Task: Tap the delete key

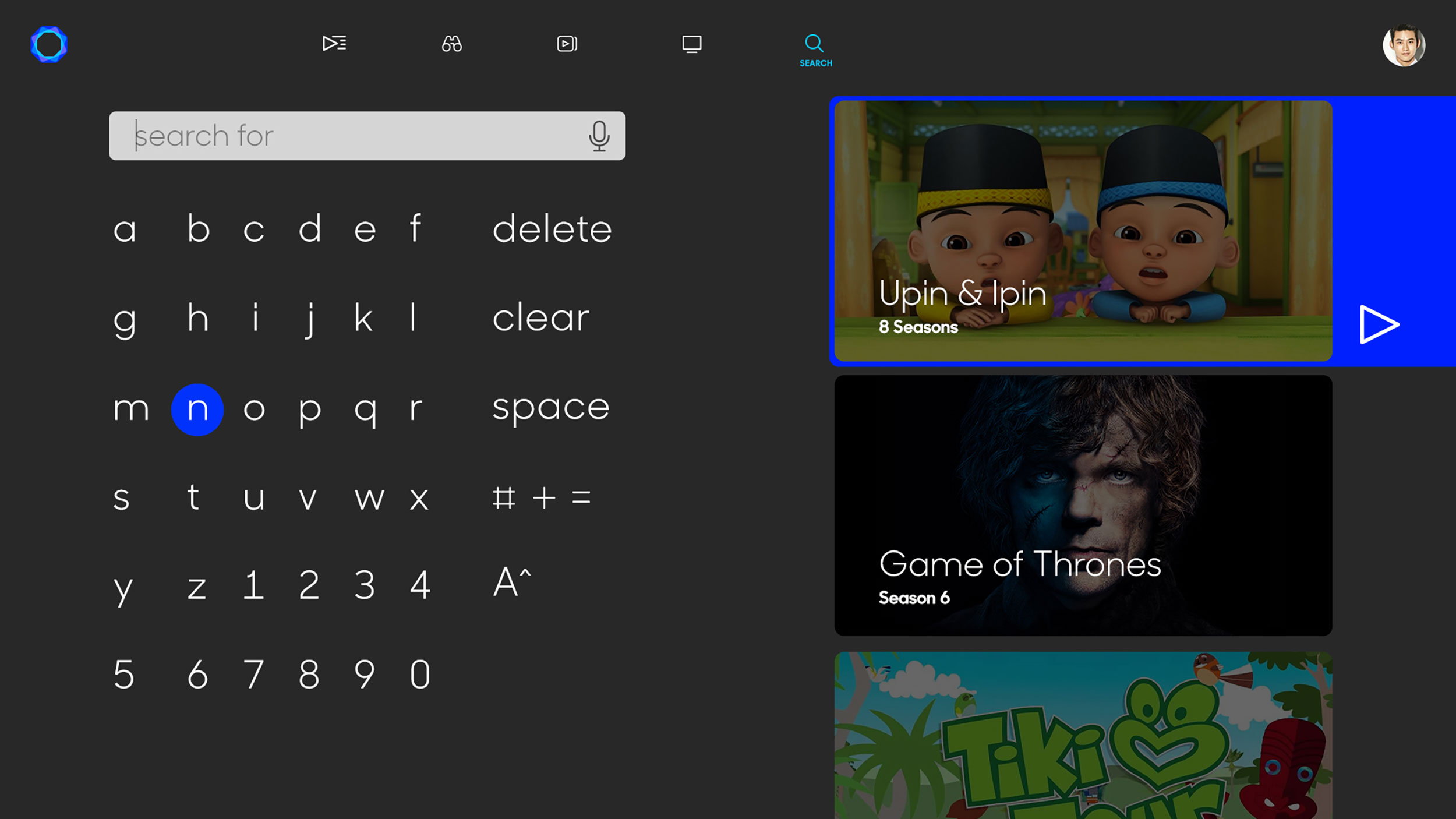Action: tap(552, 228)
